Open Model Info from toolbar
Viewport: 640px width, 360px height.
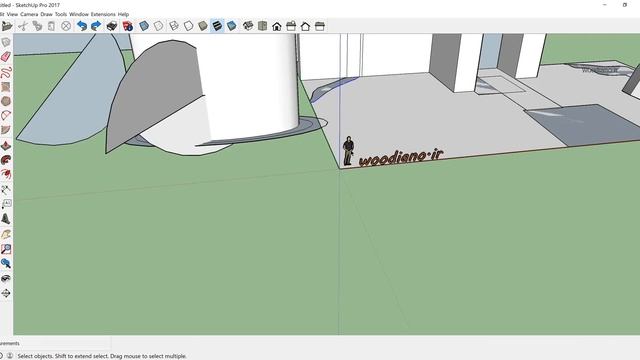point(128,26)
